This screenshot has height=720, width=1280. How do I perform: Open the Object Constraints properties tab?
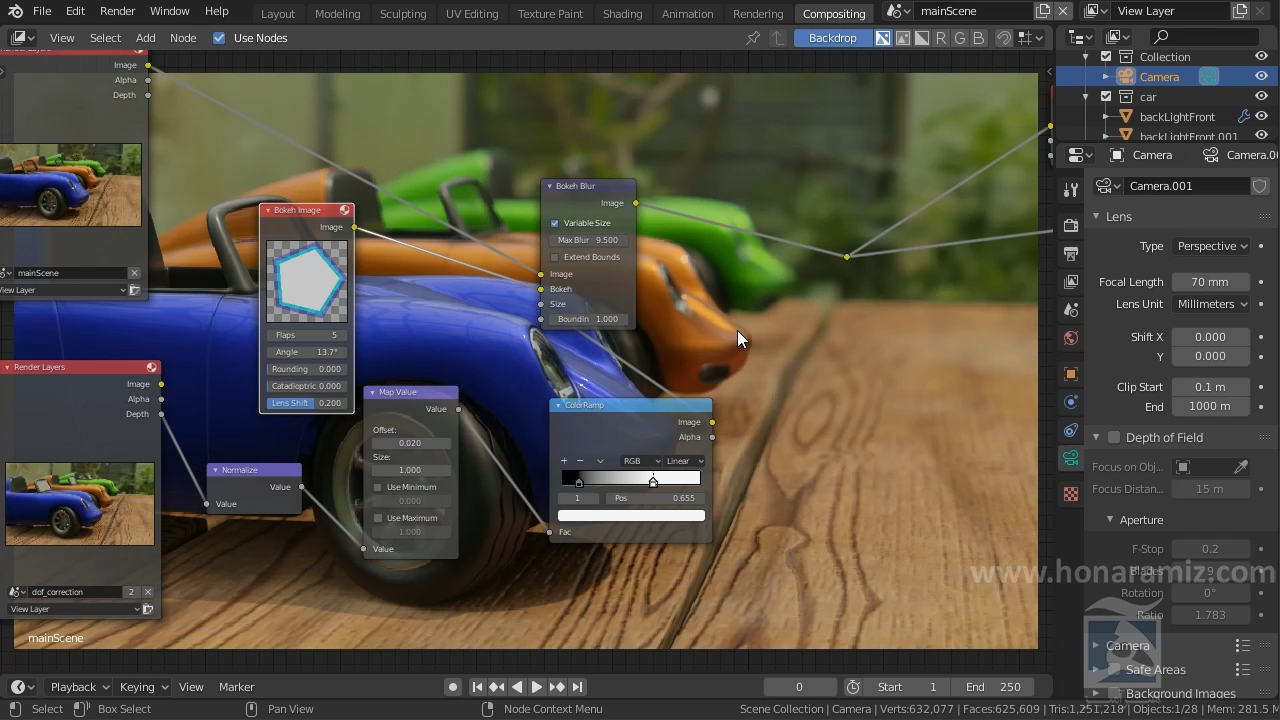[1071, 430]
